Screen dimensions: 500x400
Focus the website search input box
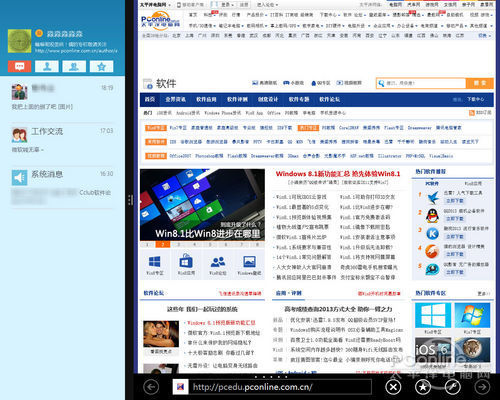point(421,83)
